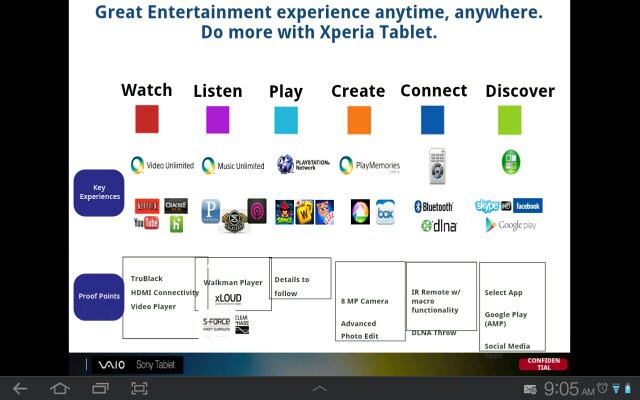This screenshot has height=400, width=640.
Task: Click the IR remote control icon
Action: 437,166
